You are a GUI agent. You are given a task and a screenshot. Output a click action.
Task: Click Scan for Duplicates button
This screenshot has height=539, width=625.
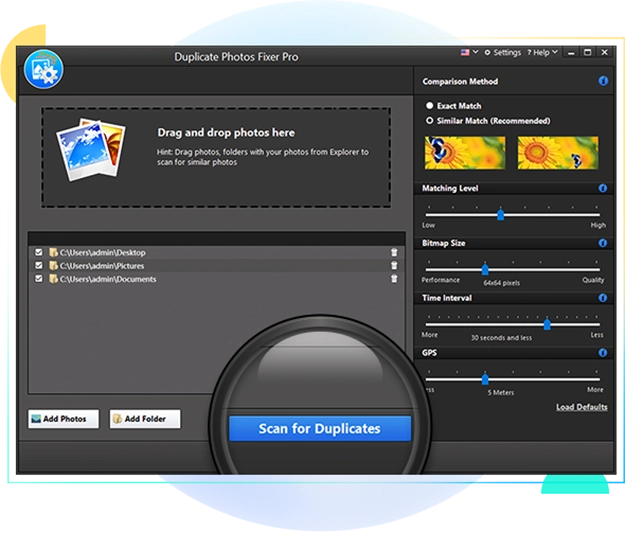(x=320, y=429)
